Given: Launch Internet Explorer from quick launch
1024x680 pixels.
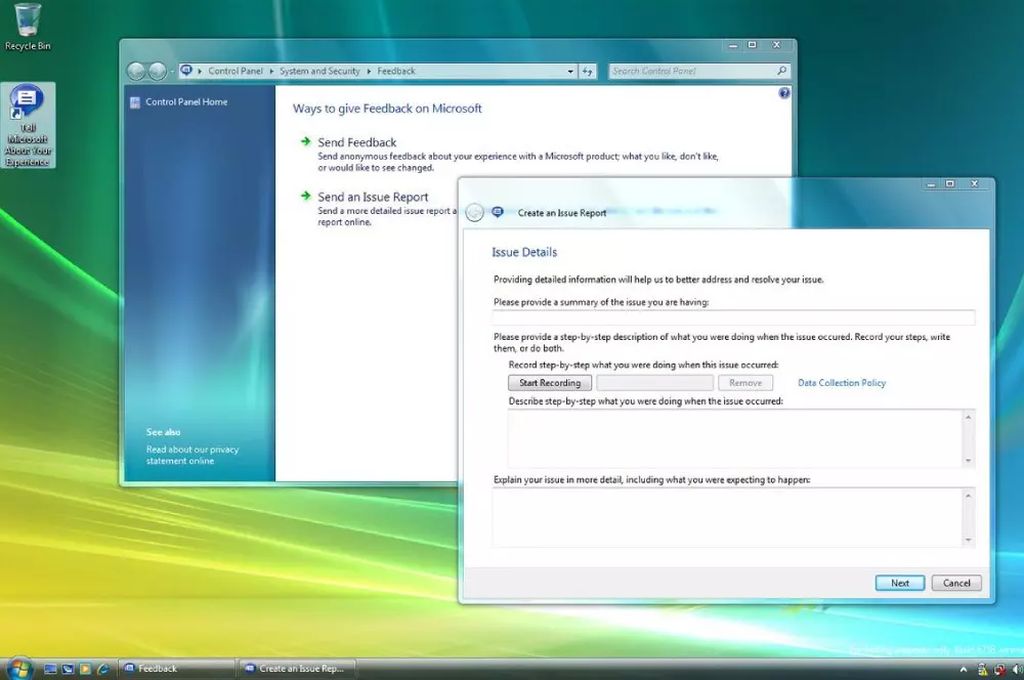Looking at the screenshot, I should [x=103, y=669].
